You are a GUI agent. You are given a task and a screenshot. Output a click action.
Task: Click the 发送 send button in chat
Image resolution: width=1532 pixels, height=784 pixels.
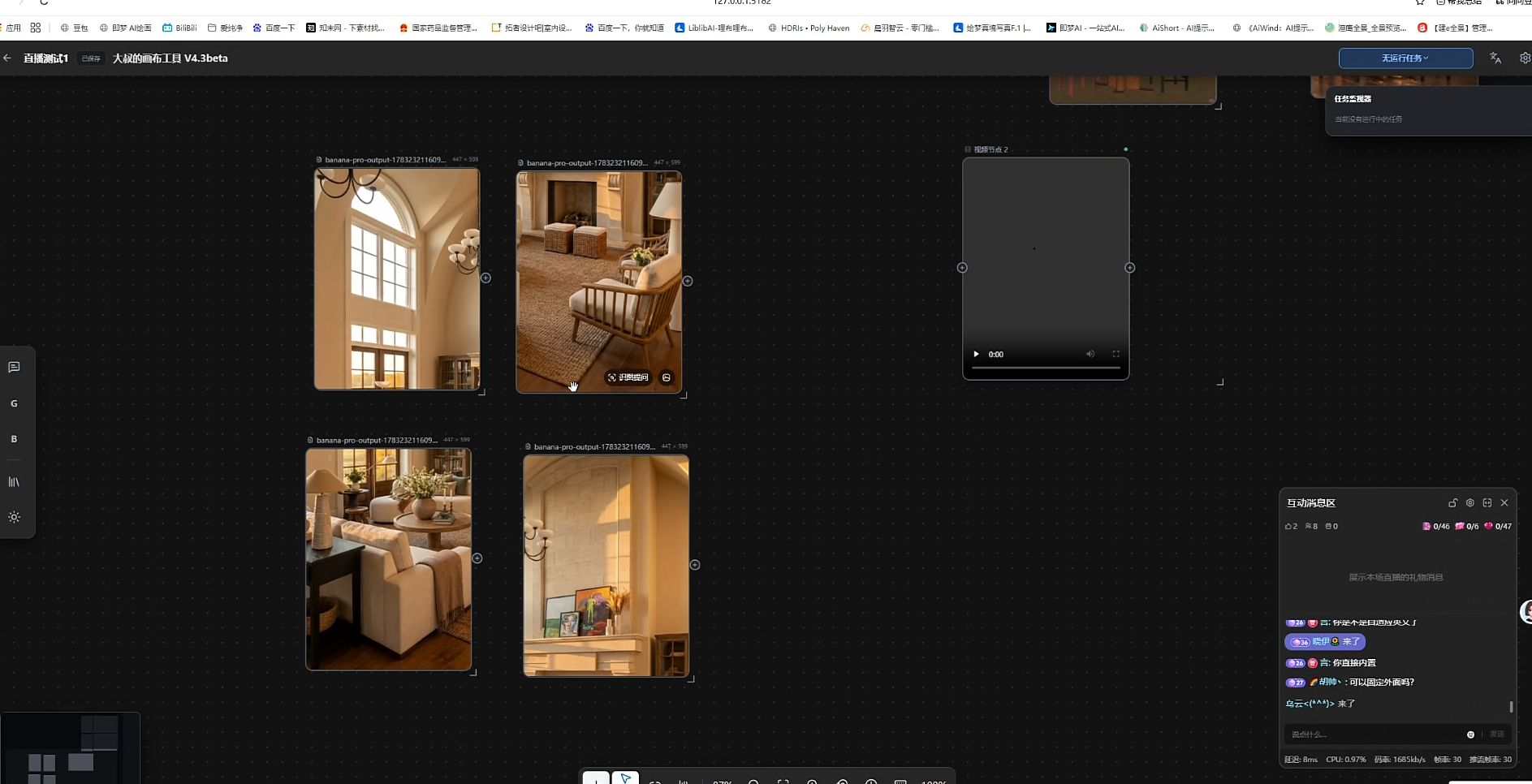click(x=1496, y=734)
